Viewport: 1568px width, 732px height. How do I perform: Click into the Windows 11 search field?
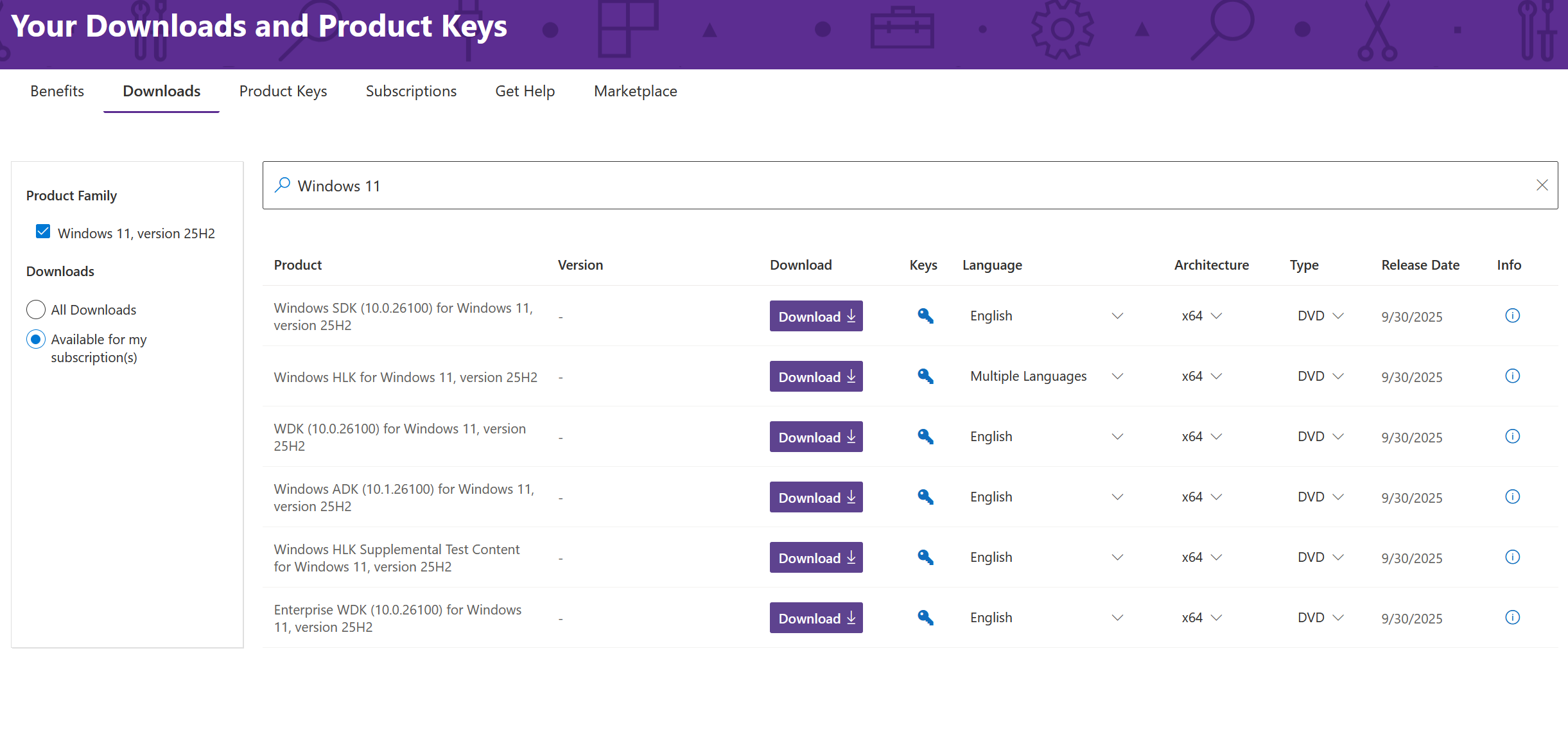pos(899,185)
